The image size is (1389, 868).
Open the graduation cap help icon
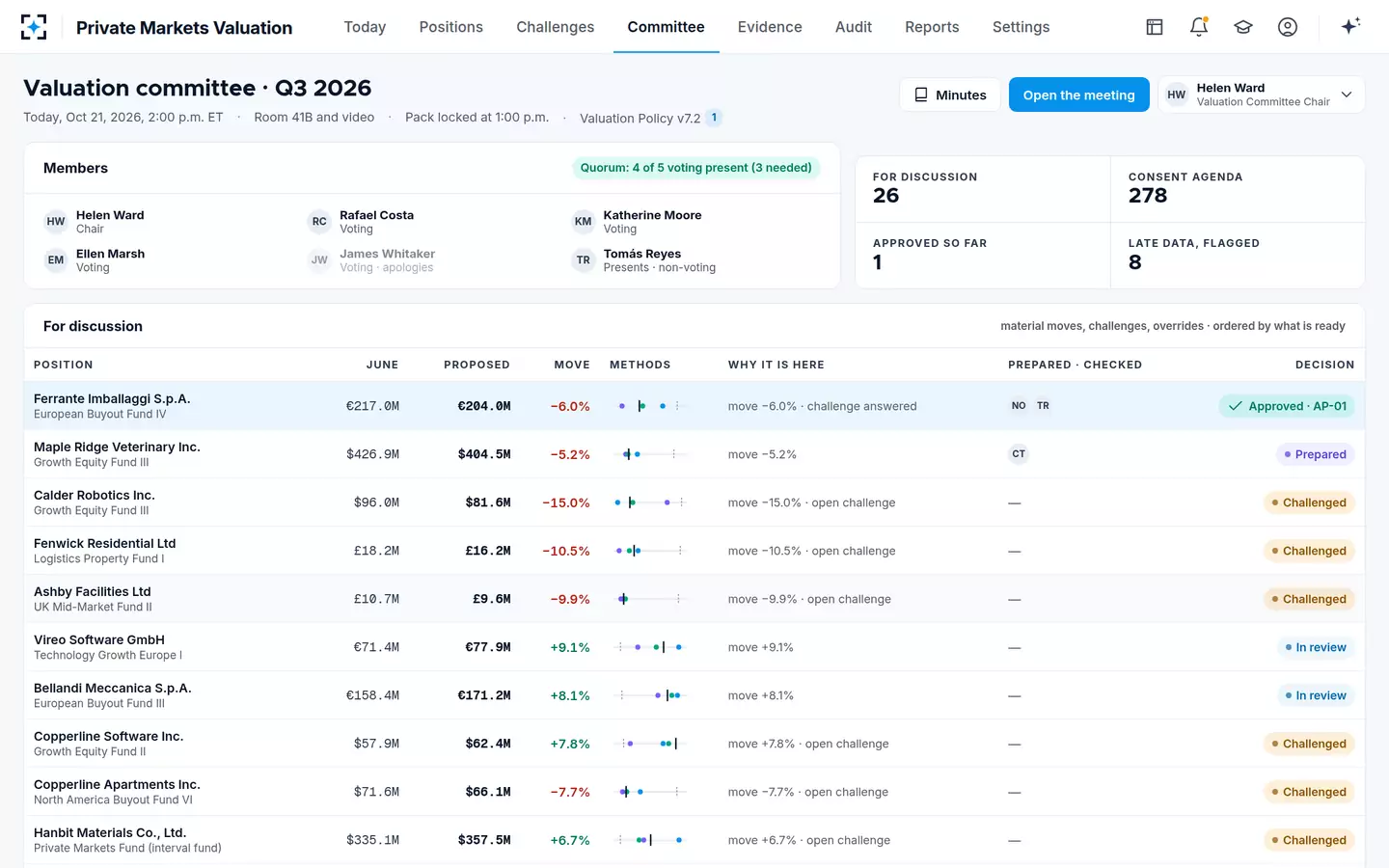pos(1243,27)
